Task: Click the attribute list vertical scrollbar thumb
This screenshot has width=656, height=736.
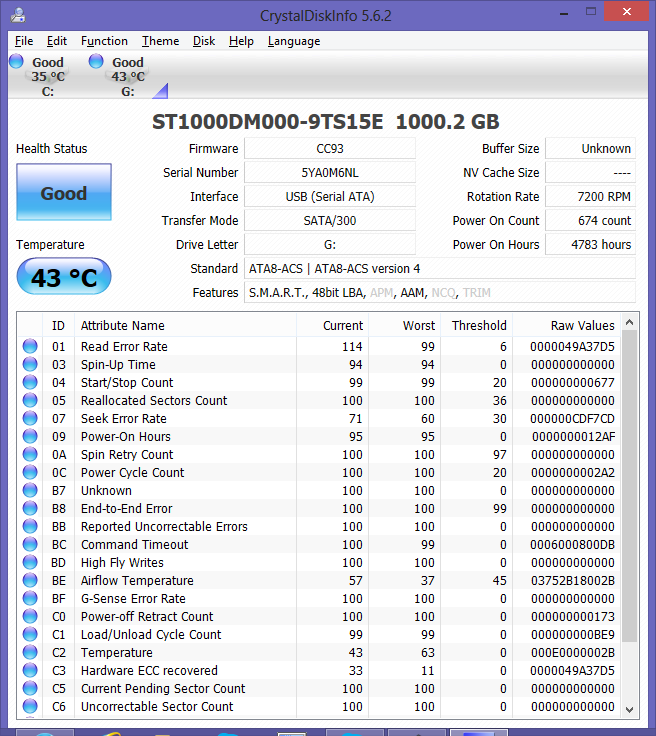Action: click(630, 486)
